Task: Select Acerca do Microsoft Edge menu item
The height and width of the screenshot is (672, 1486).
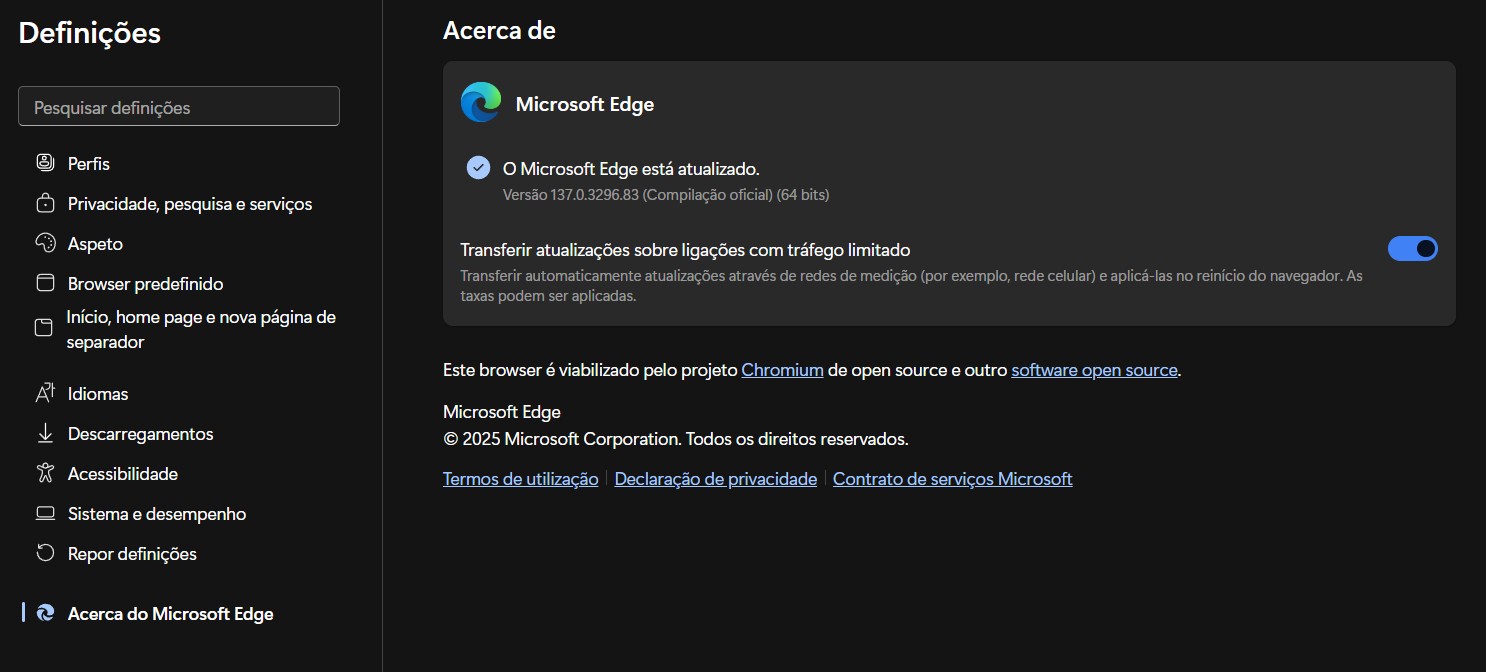Action: (170, 614)
